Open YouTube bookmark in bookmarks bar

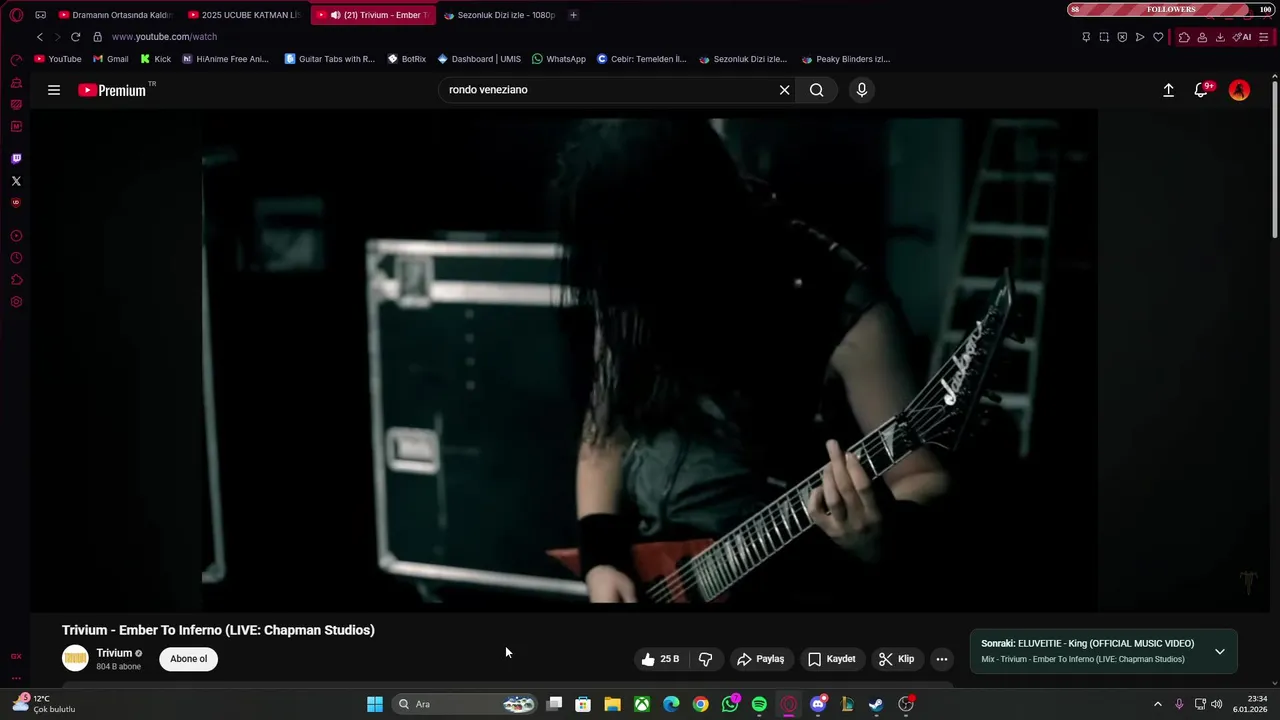[x=58, y=59]
